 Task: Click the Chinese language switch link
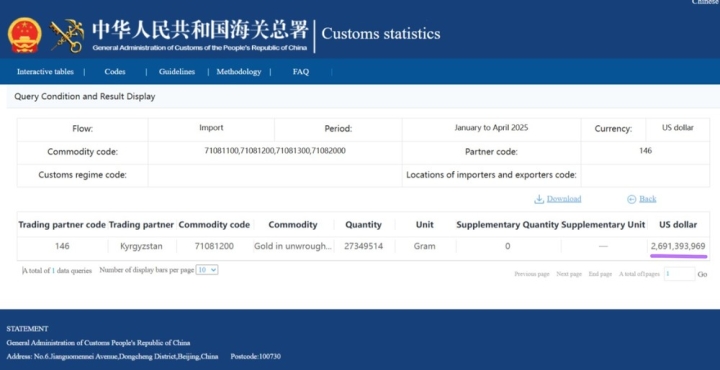point(705,2)
